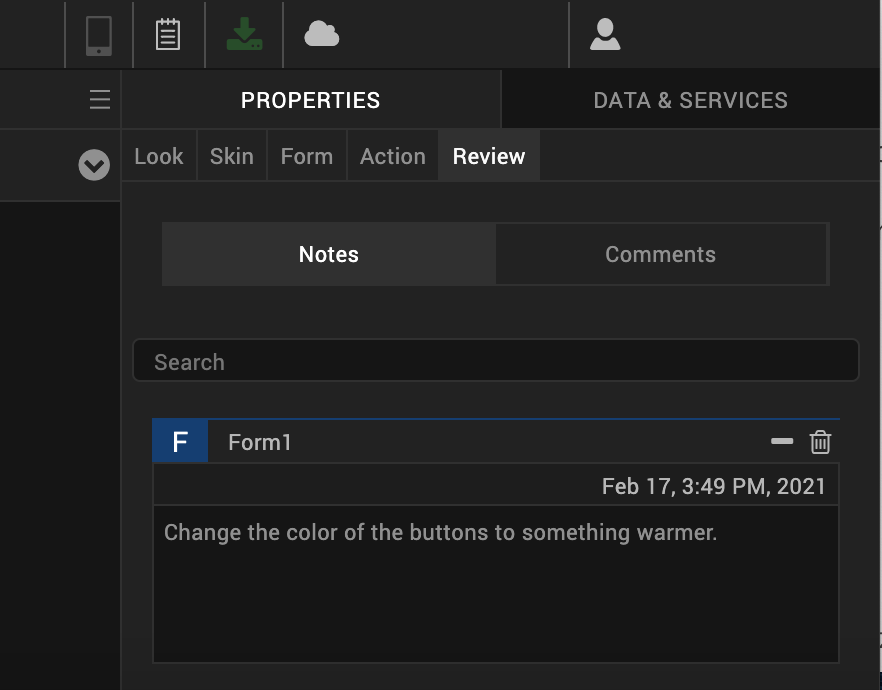Switch to the Comments toggle
Viewport: 882px width, 690px height.
point(660,255)
